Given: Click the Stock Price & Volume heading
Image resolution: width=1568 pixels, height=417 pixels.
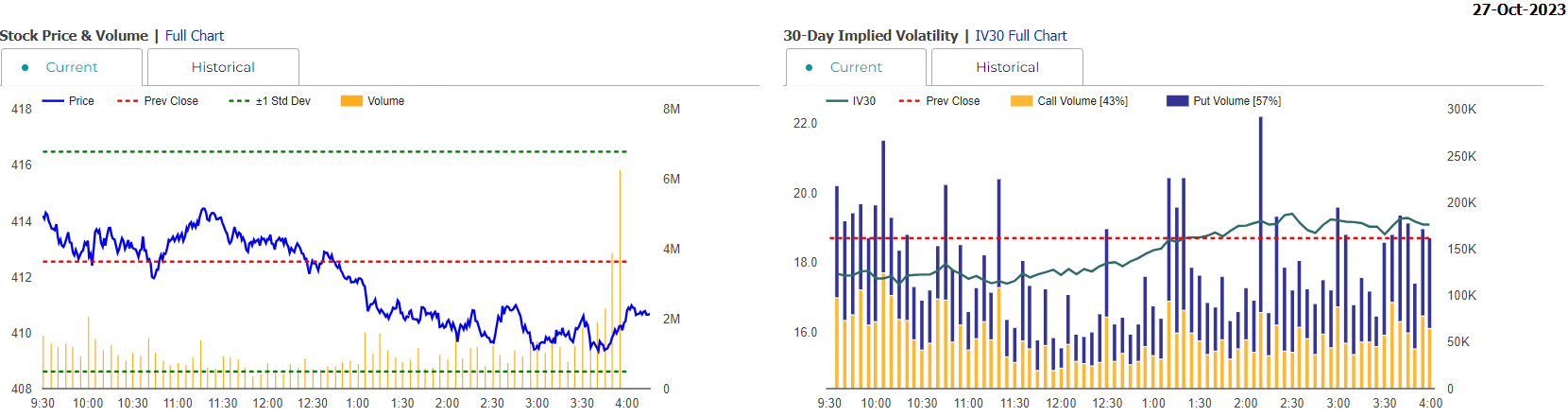Looking at the screenshot, I should point(75,36).
